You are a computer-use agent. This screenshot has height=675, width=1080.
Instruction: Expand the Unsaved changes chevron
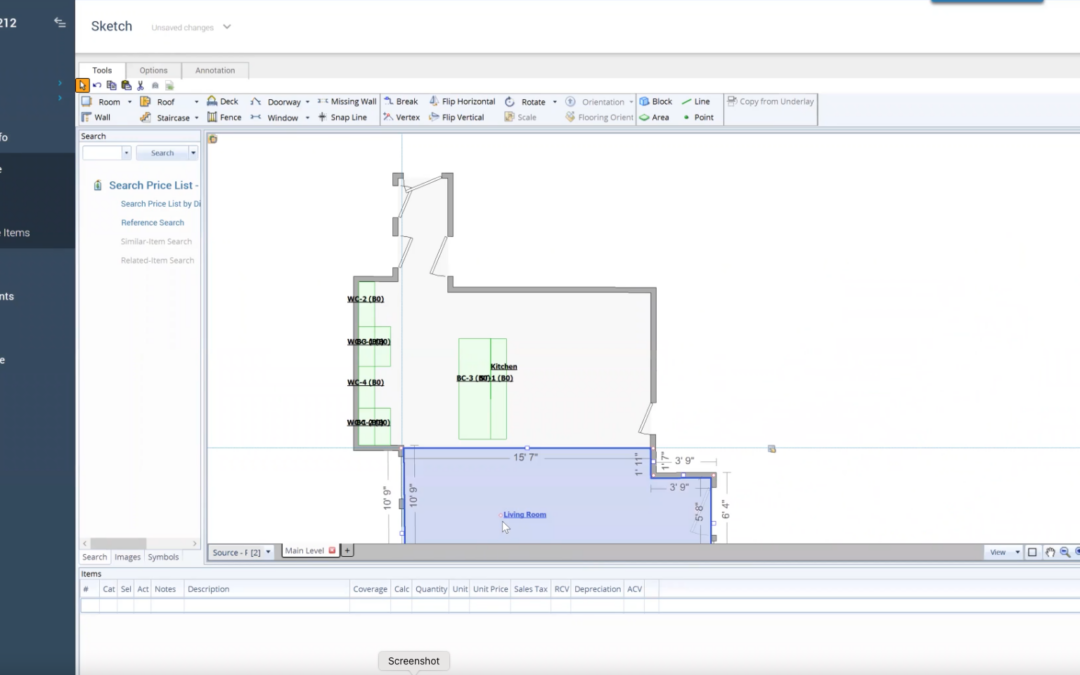pos(227,27)
